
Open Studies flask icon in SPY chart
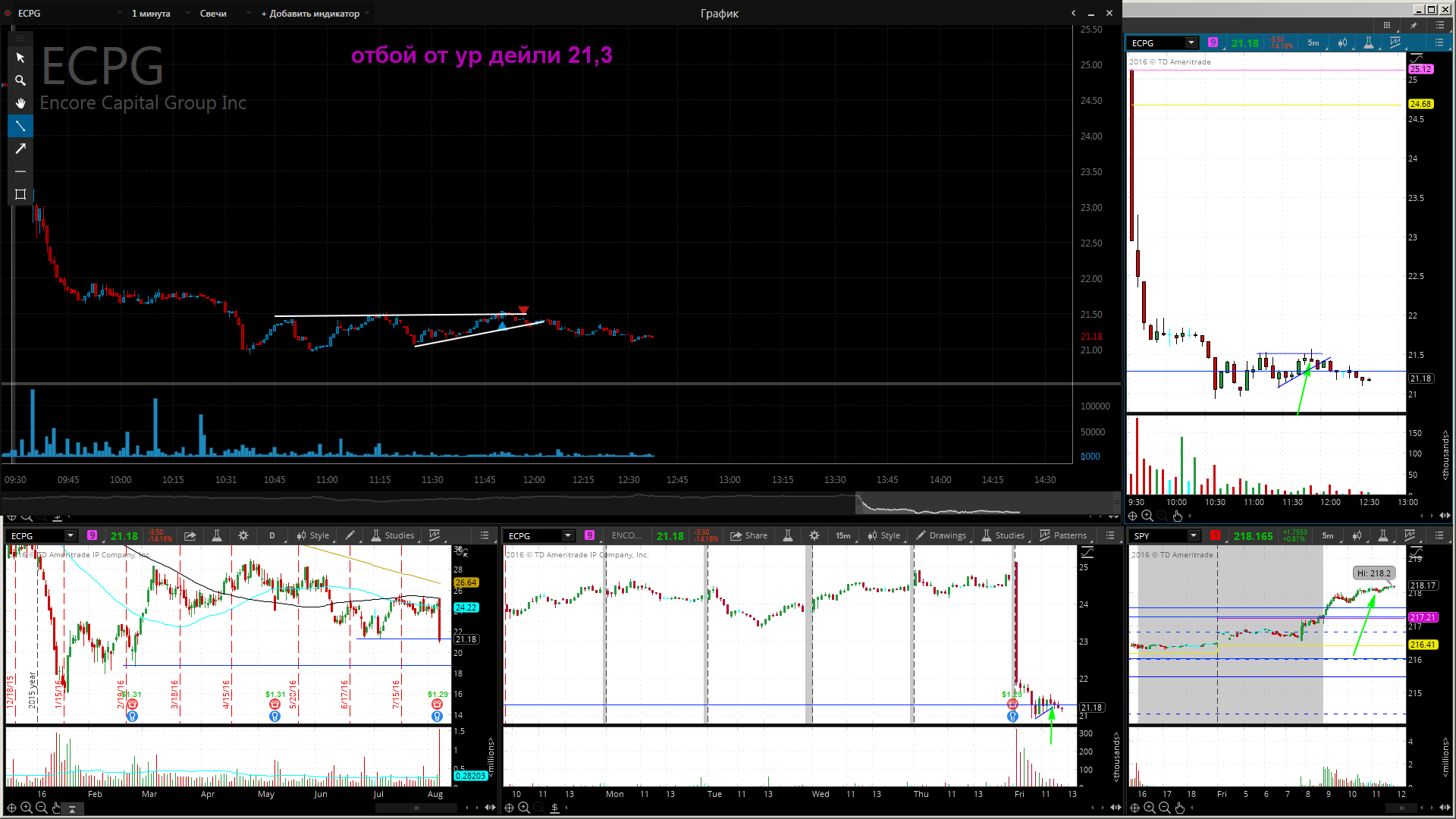[1383, 535]
